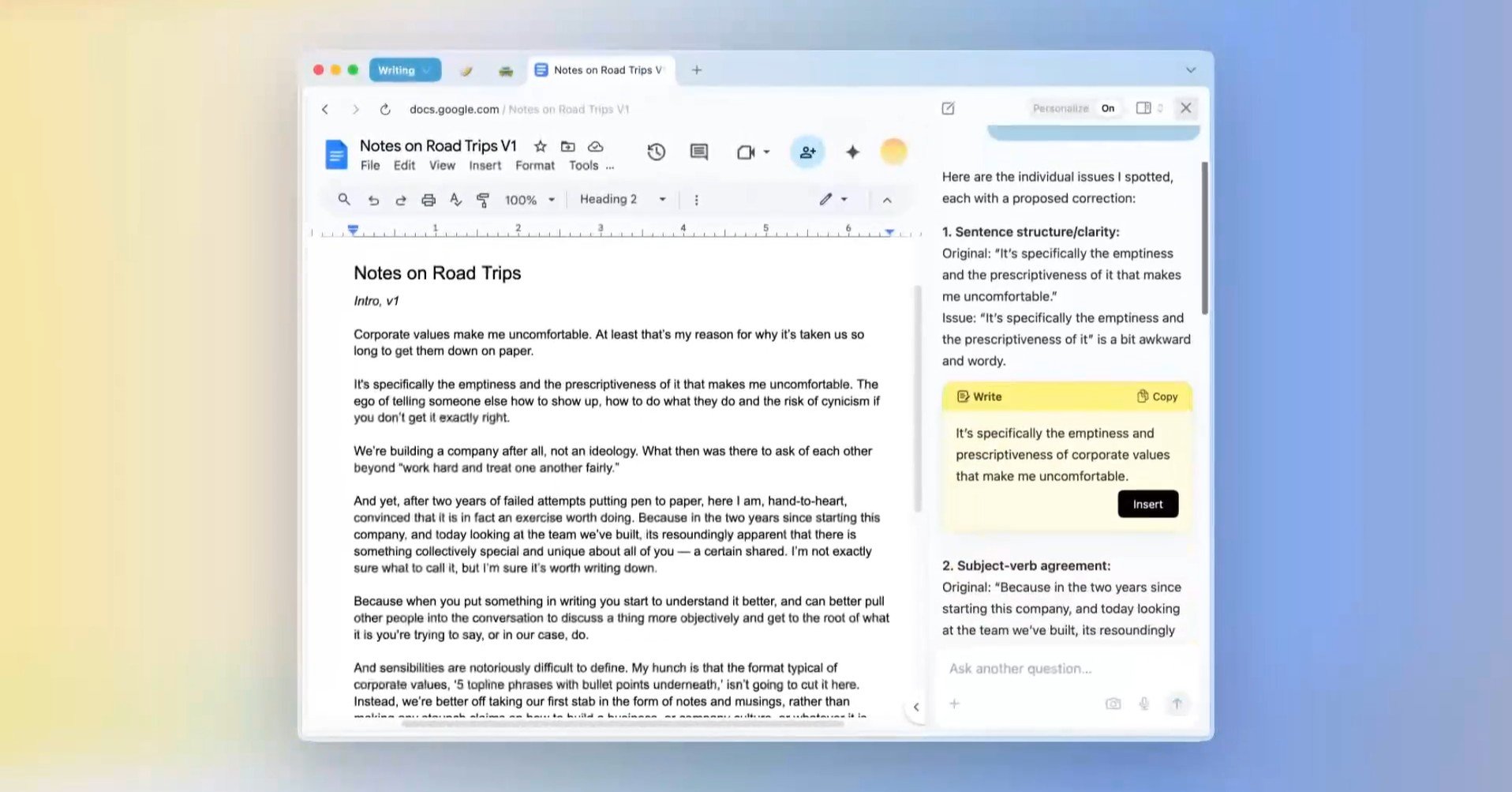Screen dimensions: 1512x792
Task: Open the Format menu
Action: coord(535,166)
